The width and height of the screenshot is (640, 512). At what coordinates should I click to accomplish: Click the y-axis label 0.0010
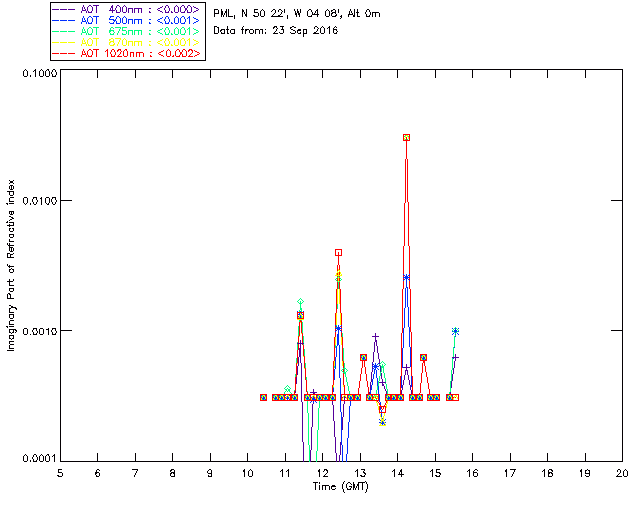[x=39, y=331]
